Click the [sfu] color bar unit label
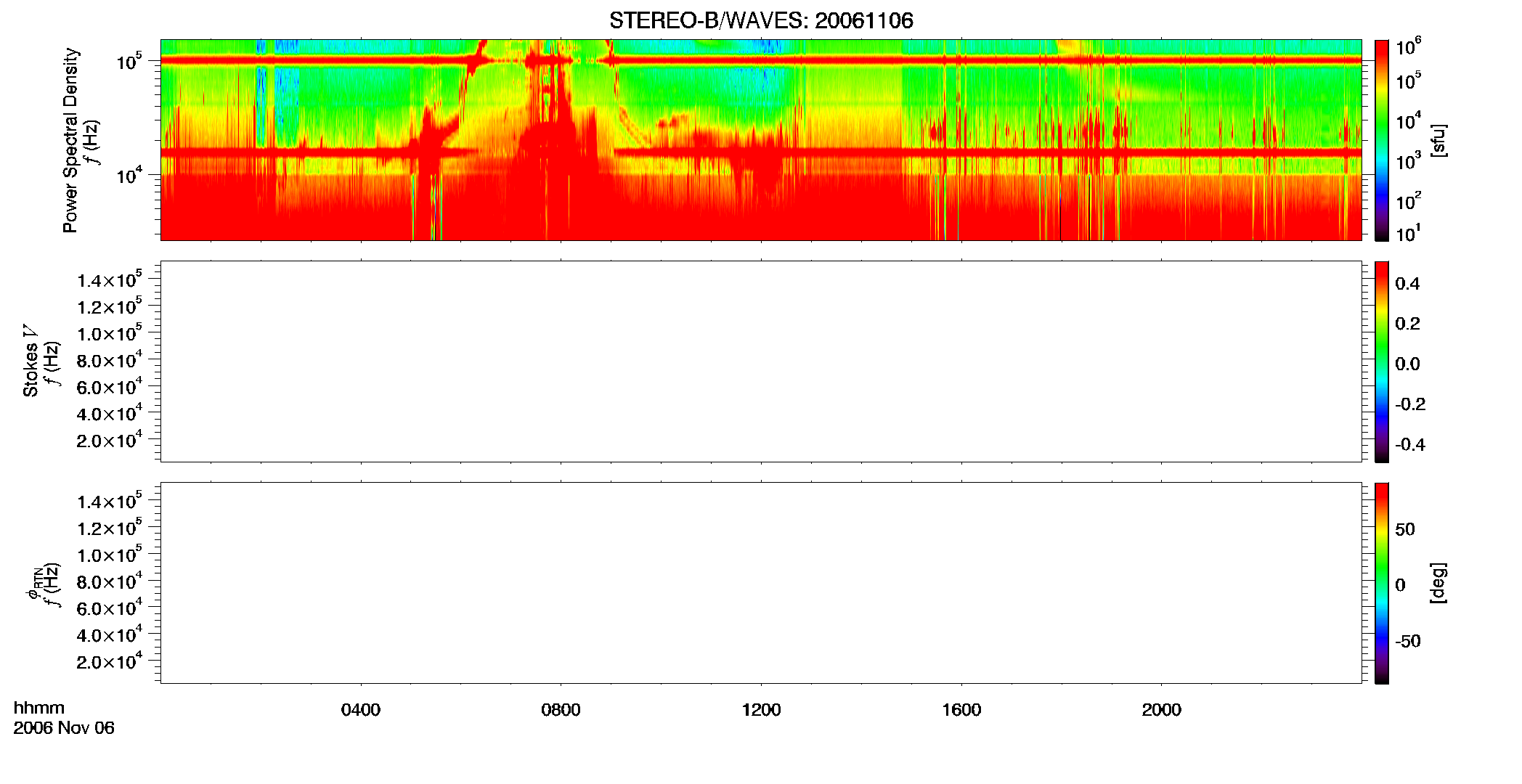1522x784 pixels. (x=1438, y=141)
